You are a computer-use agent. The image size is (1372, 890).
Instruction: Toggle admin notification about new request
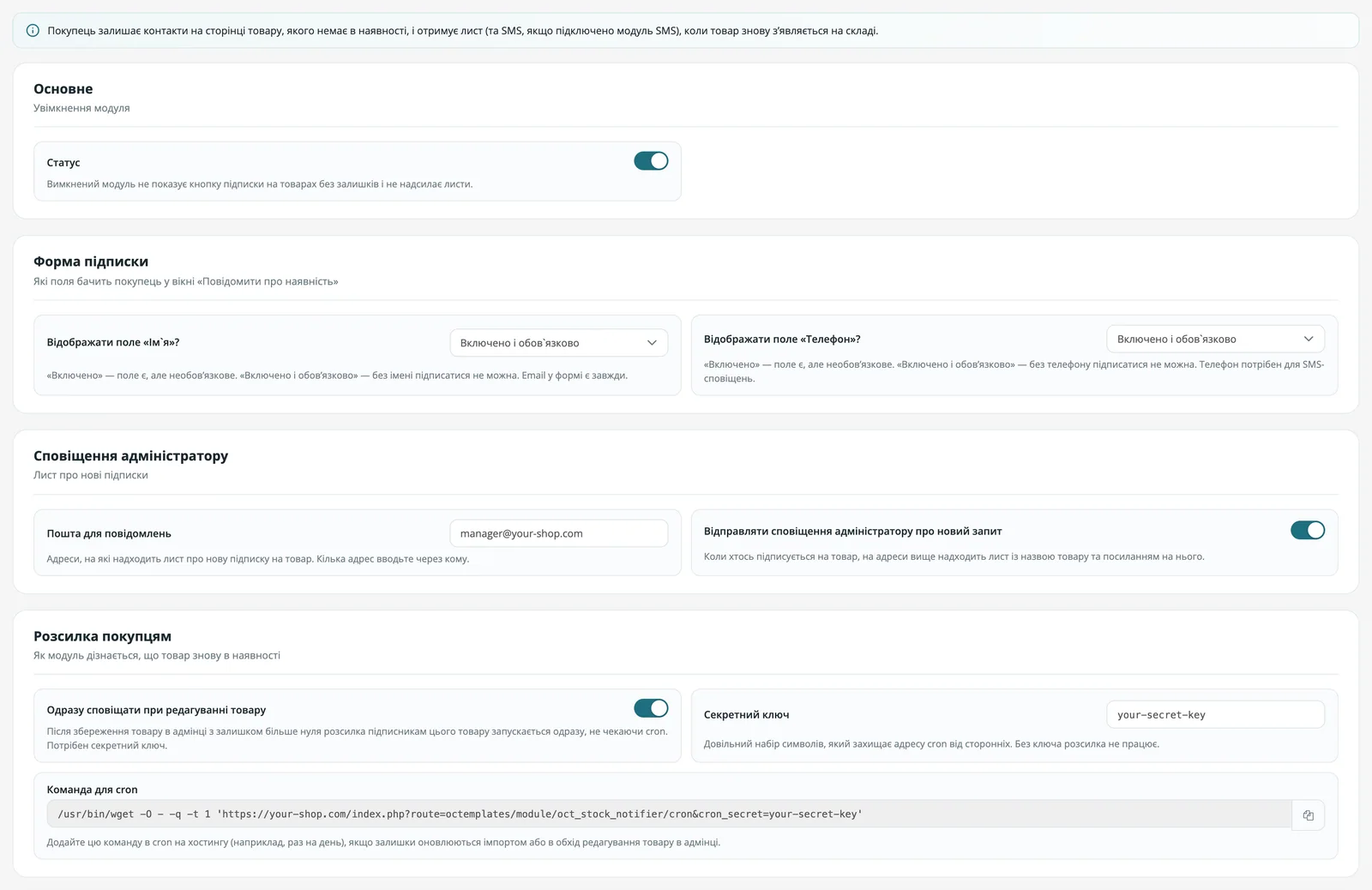coord(1308,531)
